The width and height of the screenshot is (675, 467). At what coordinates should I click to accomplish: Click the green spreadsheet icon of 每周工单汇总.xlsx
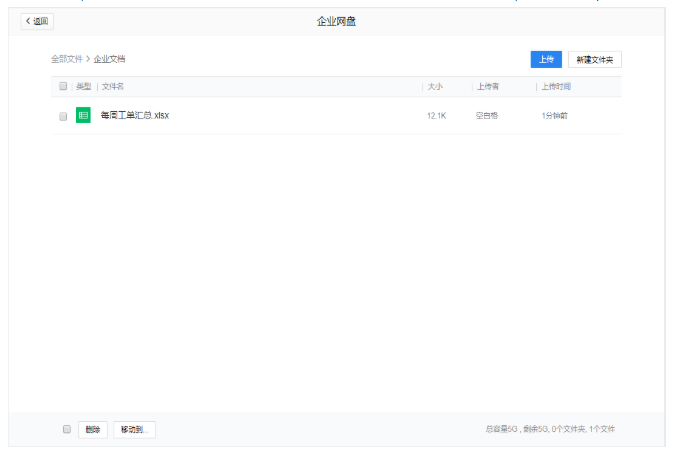tap(83, 116)
